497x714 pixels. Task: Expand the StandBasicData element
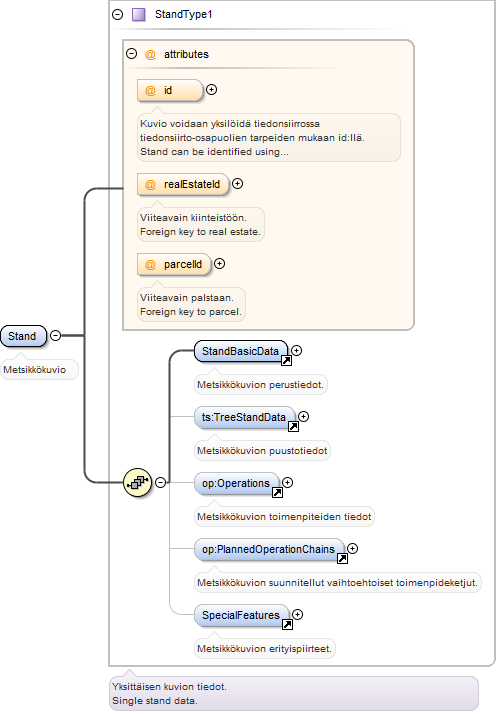point(297,351)
